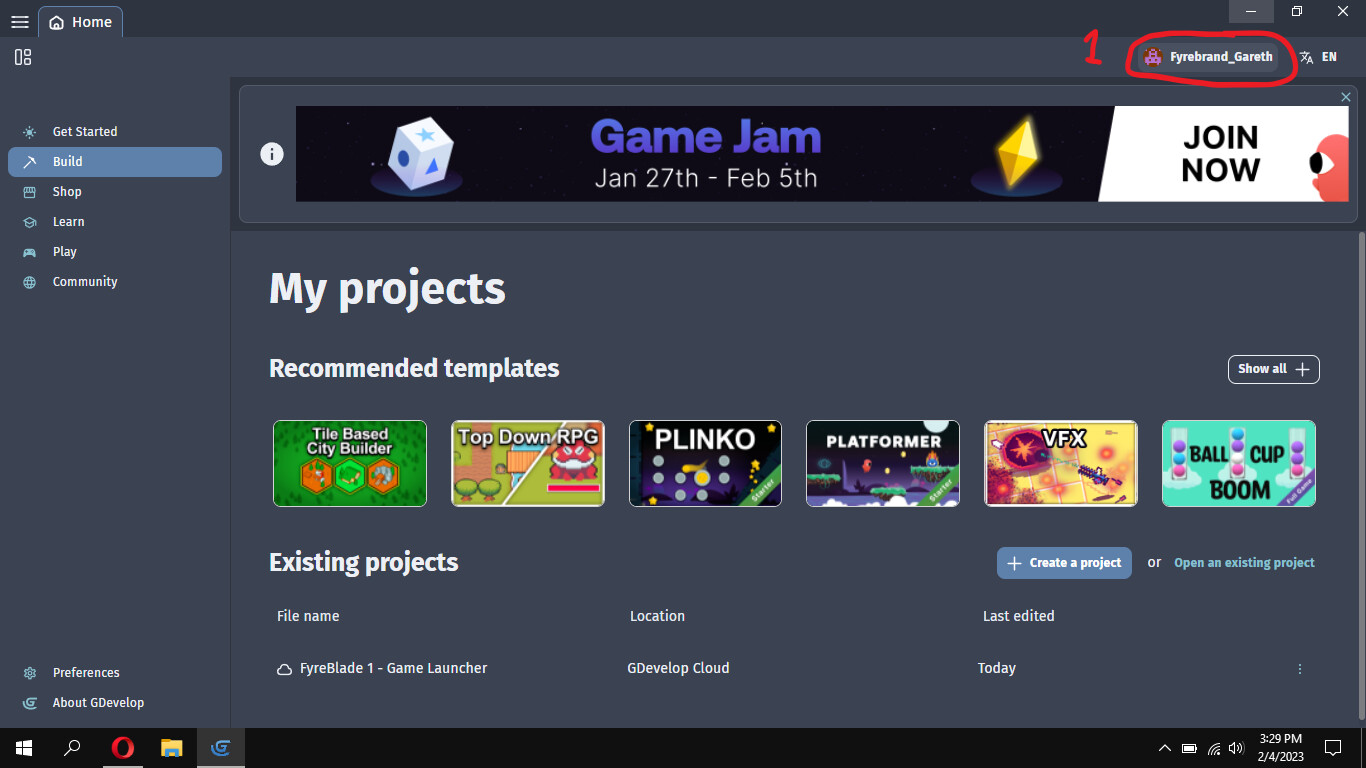Open the Platformer template

883,463
